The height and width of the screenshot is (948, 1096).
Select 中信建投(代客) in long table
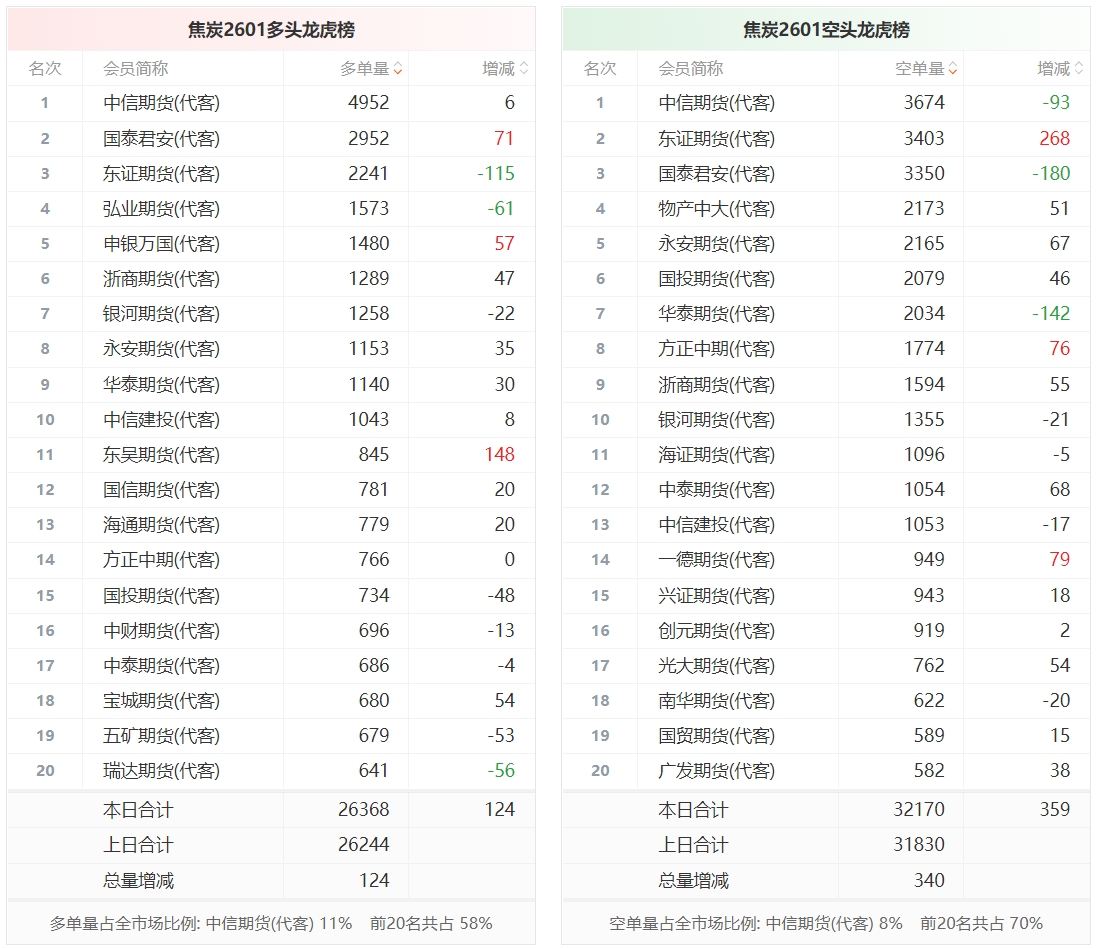pyautogui.click(x=161, y=419)
